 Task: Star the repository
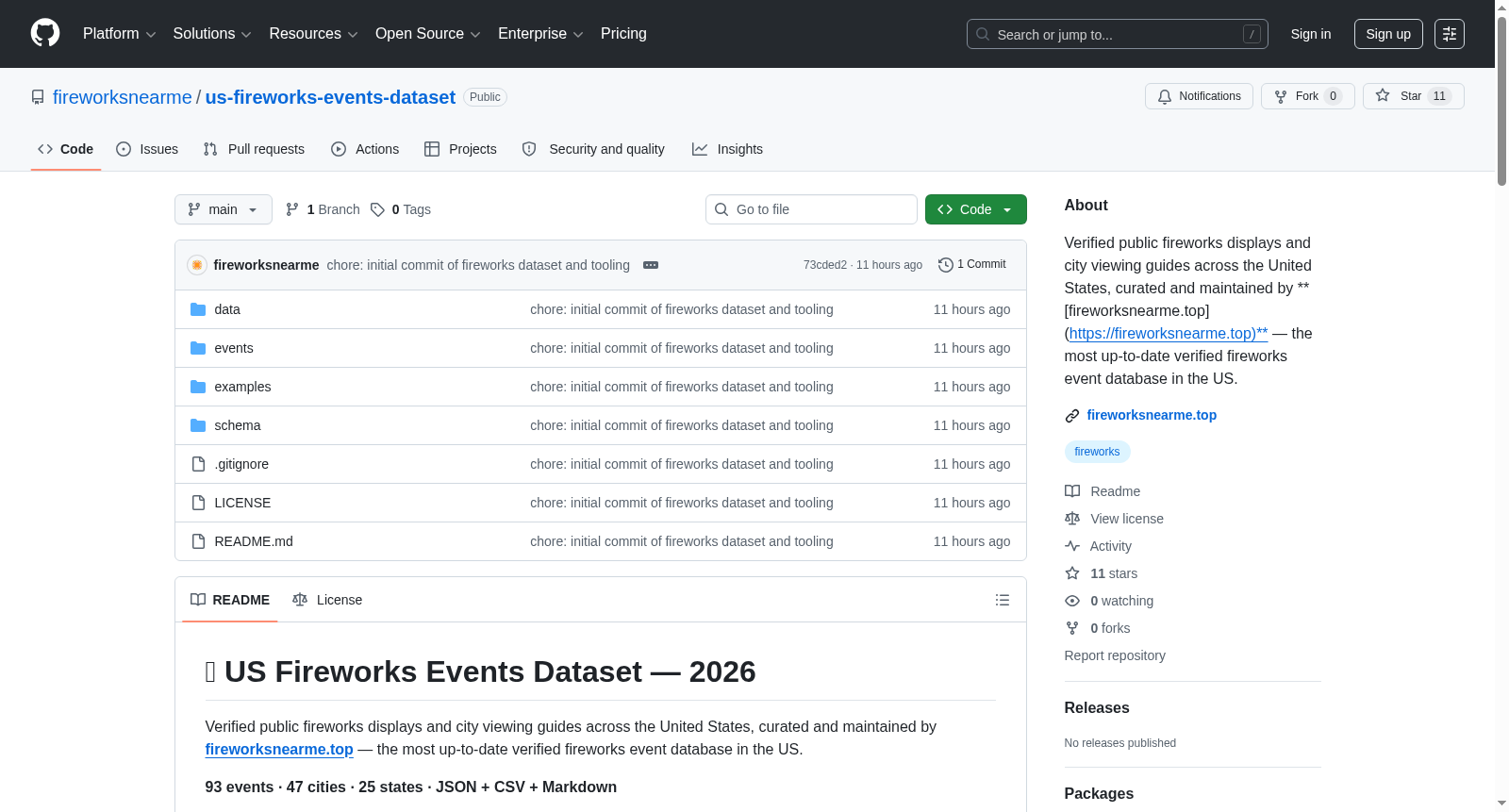point(1413,96)
